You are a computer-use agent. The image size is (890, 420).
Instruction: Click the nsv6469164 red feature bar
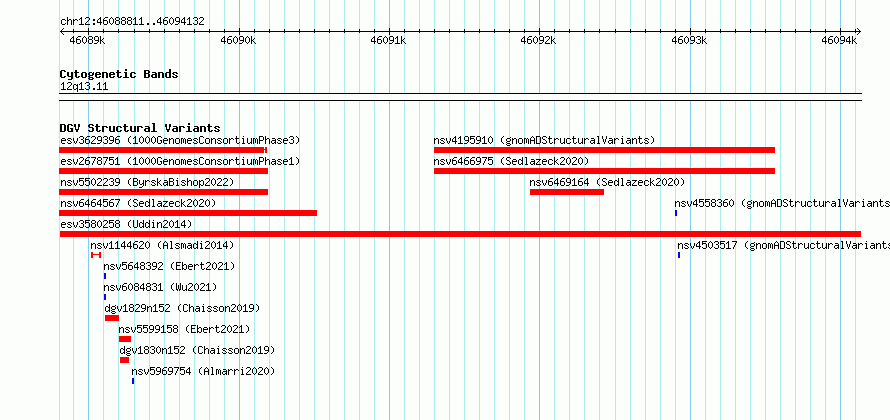[567, 192]
